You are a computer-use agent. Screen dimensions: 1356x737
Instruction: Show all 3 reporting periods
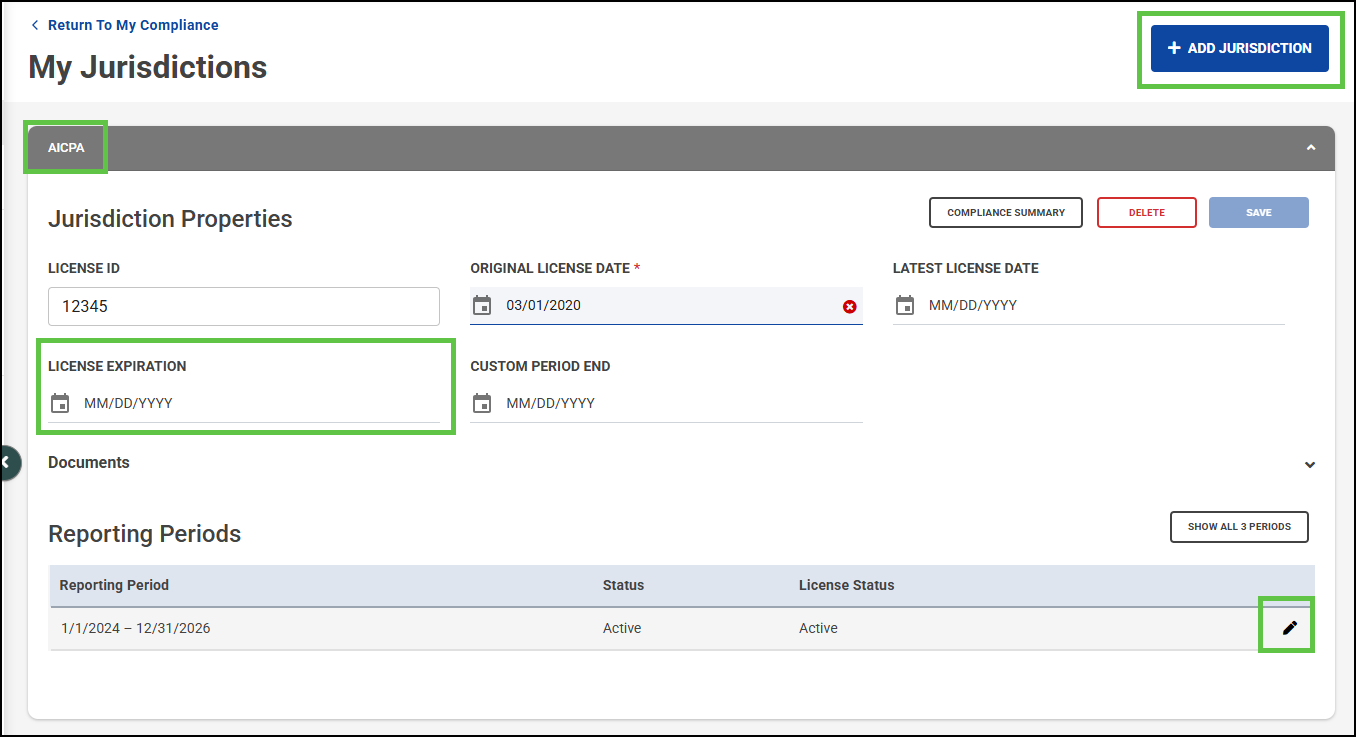(x=1238, y=527)
